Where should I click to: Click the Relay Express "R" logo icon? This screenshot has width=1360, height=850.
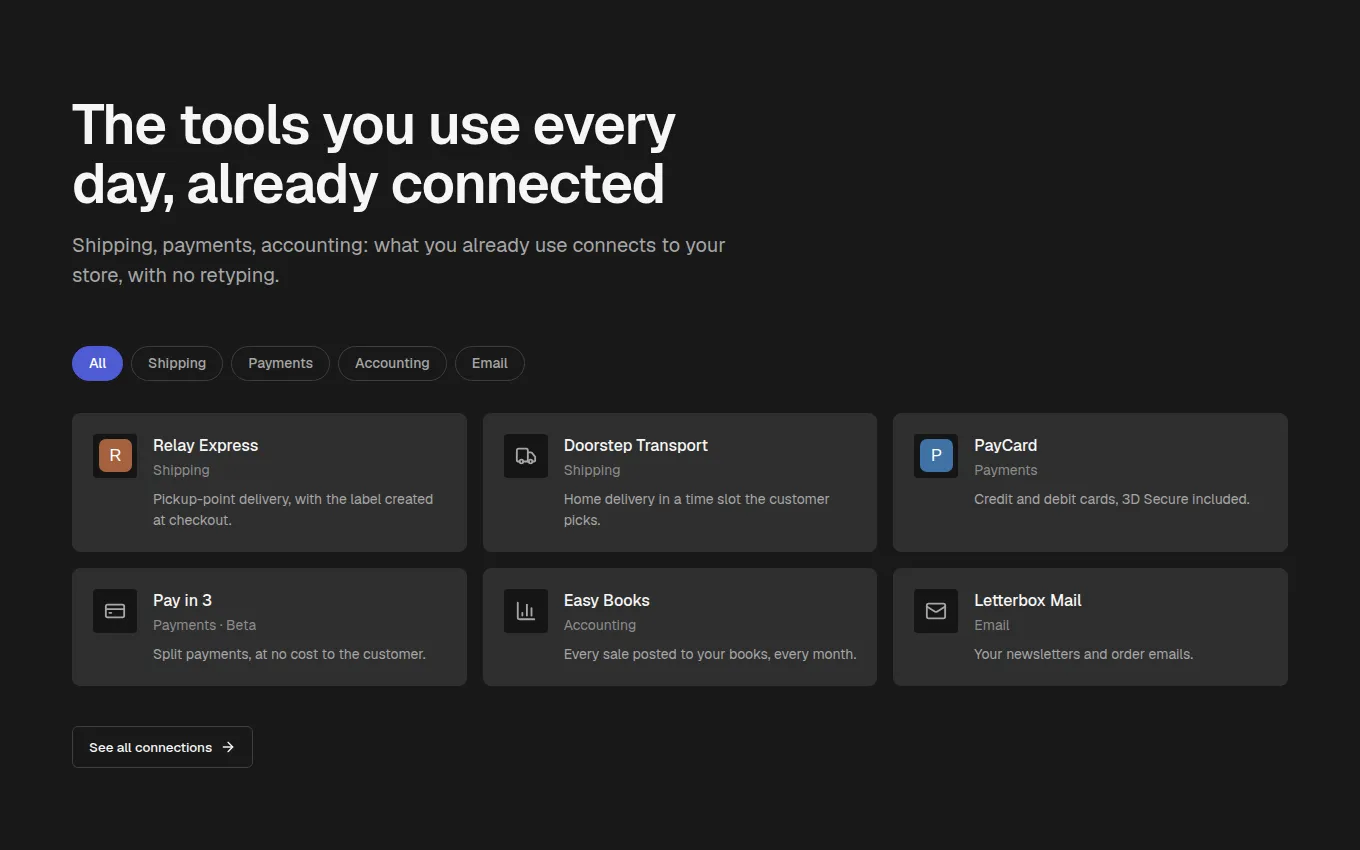115,456
